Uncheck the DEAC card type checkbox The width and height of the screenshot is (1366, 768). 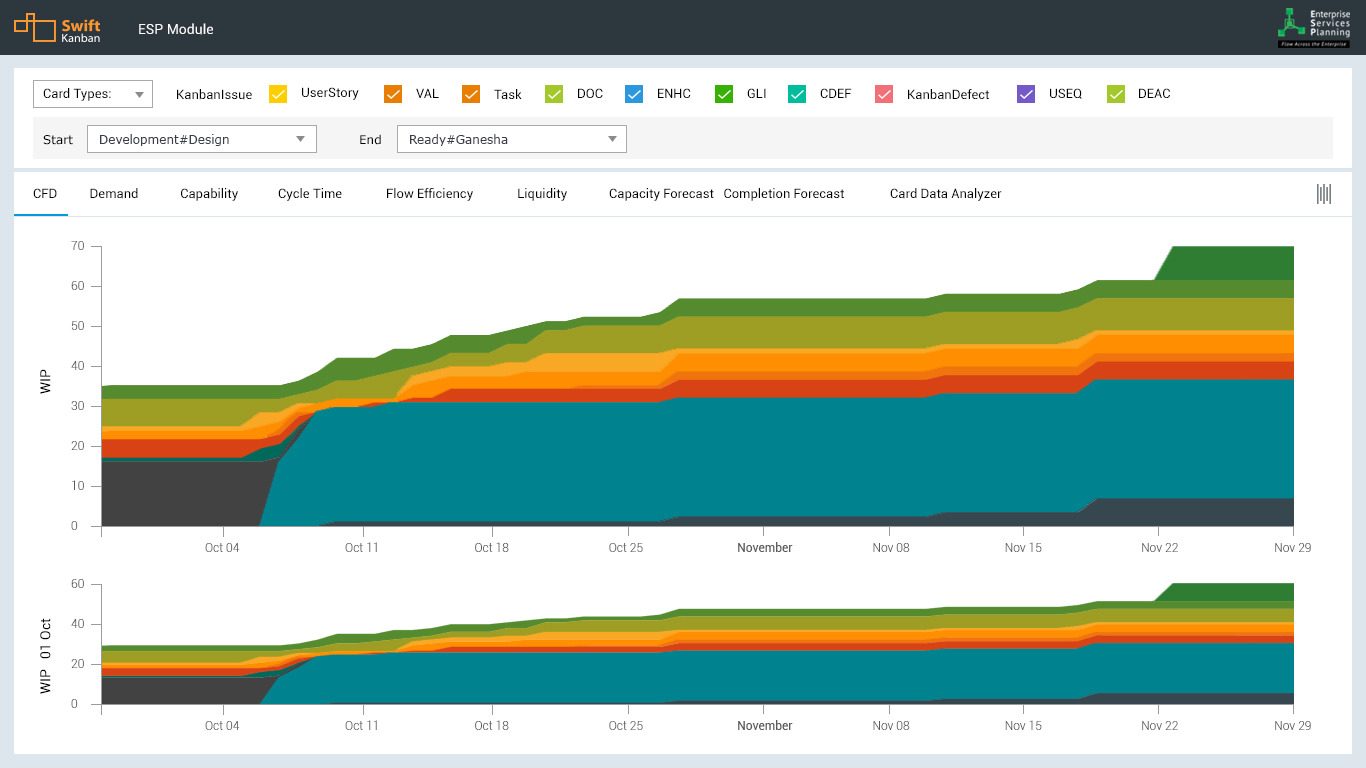pos(1116,94)
